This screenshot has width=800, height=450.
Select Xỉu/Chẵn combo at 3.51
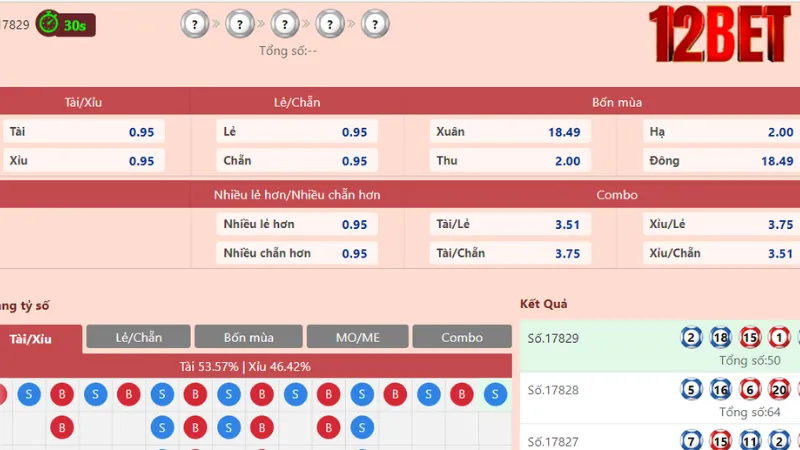click(x=721, y=253)
